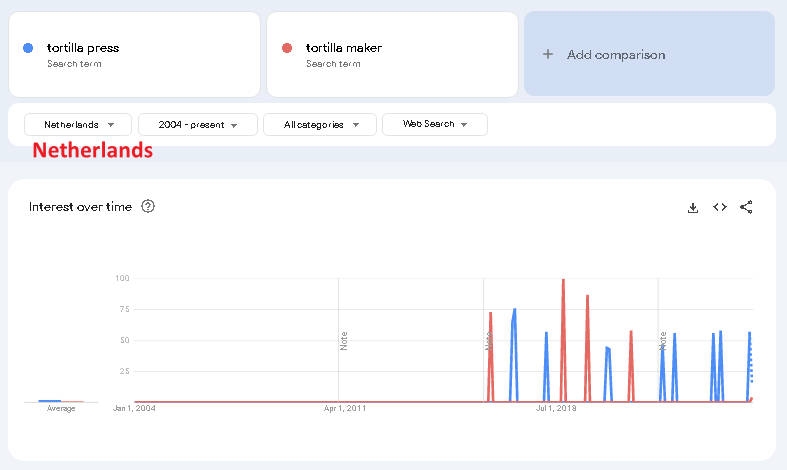Click the tallest red peak at 100
The height and width of the screenshot is (470, 787).
tap(563, 280)
